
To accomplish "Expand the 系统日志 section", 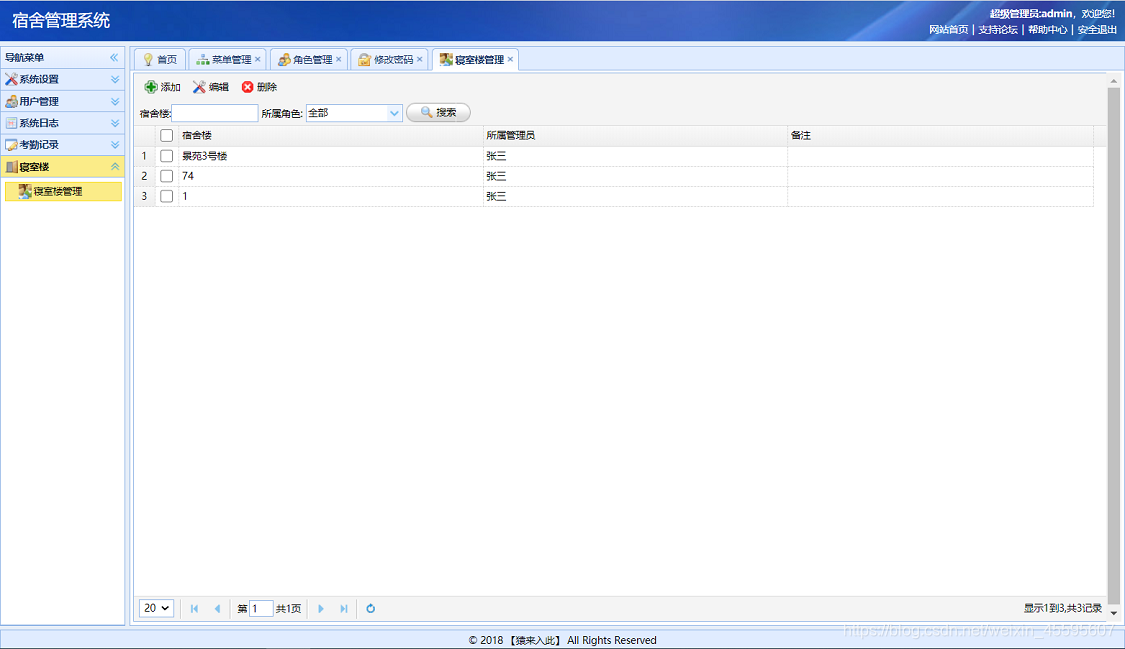I will (115, 123).
